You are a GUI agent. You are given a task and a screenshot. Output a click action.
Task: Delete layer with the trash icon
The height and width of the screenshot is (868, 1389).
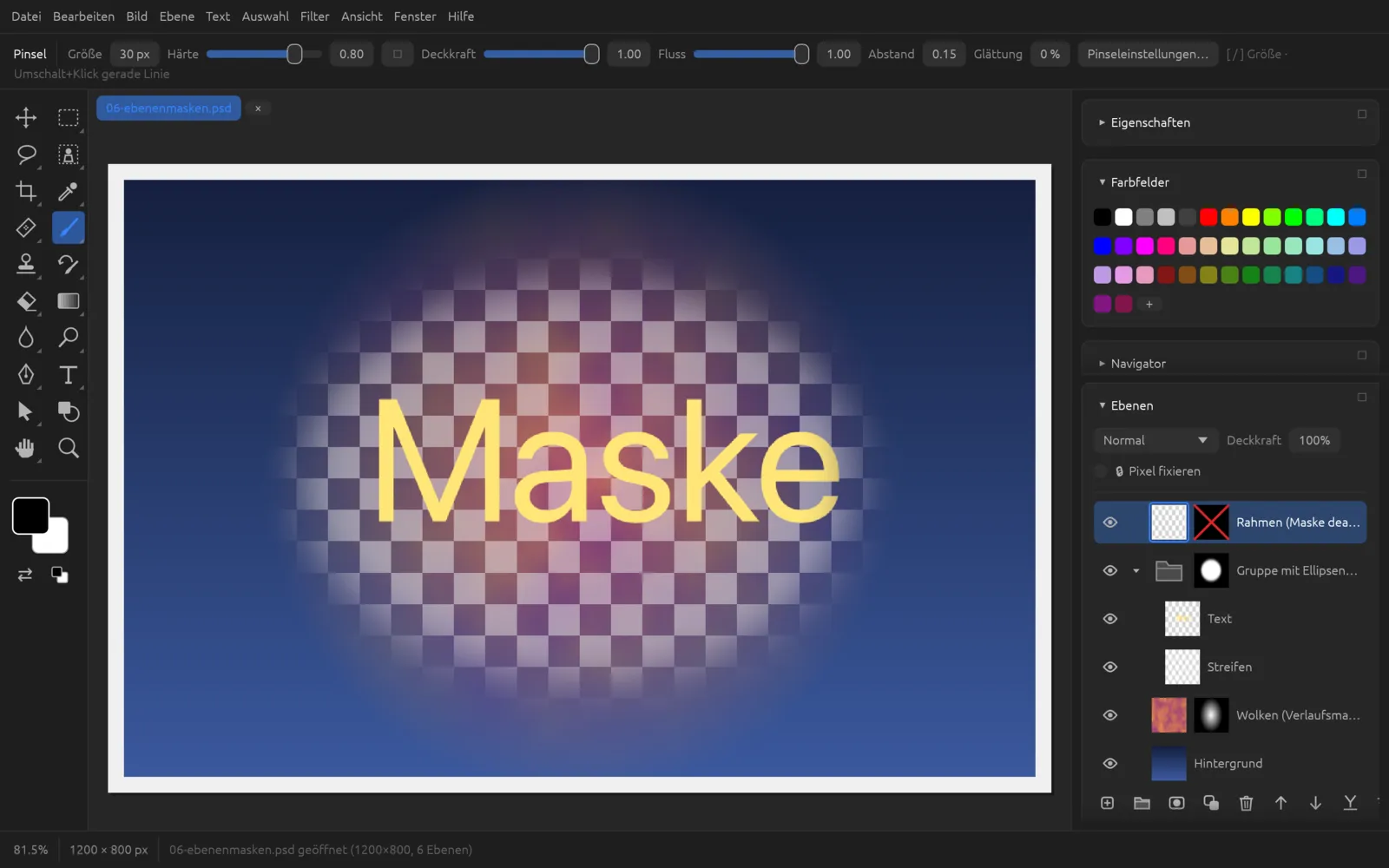click(x=1246, y=803)
